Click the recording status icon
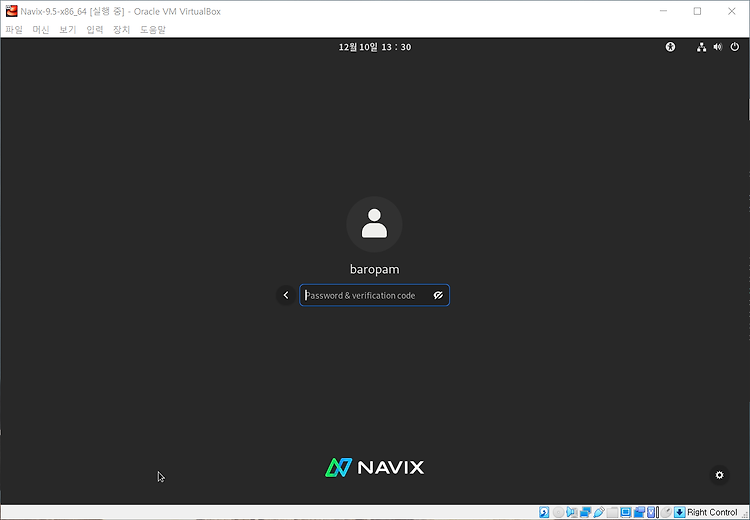Viewport: 750px width, 520px height. coord(639,512)
